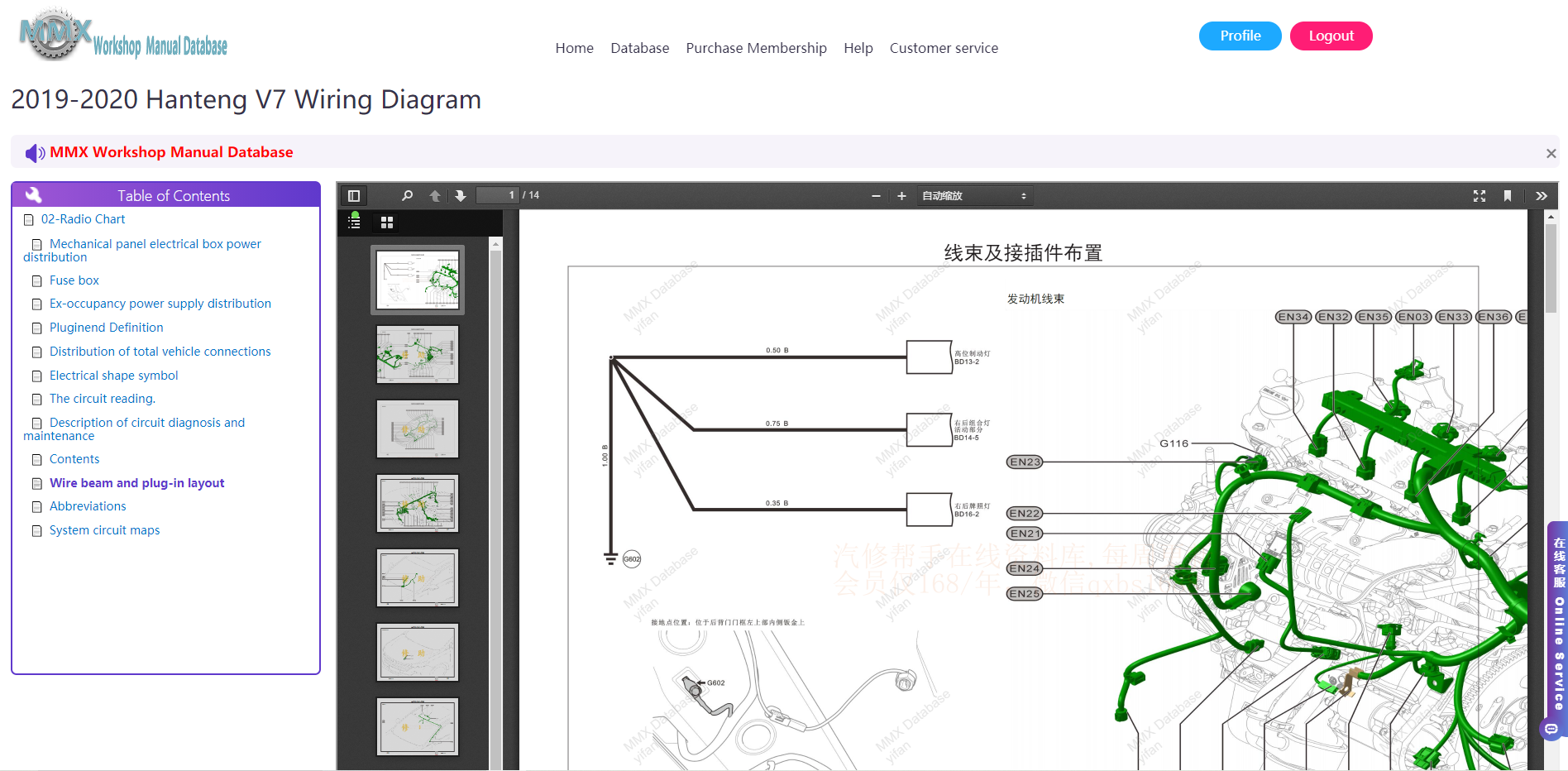The height and width of the screenshot is (771, 1568).
Task: Click the document icon beside Electrical shape symbol
Action: click(x=36, y=376)
